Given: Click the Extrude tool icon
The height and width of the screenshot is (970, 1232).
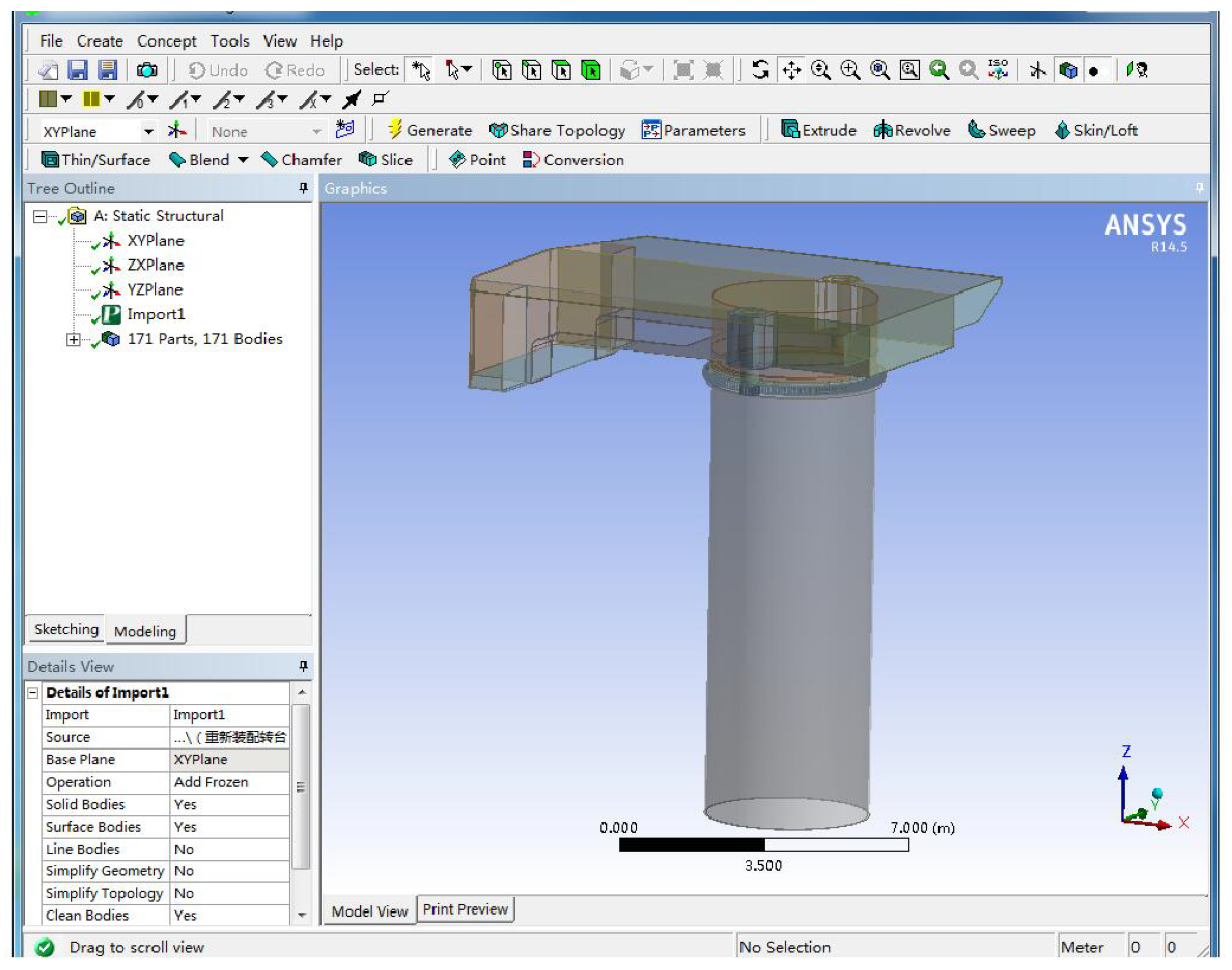Looking at the screenshot, I should click(790, 129).
